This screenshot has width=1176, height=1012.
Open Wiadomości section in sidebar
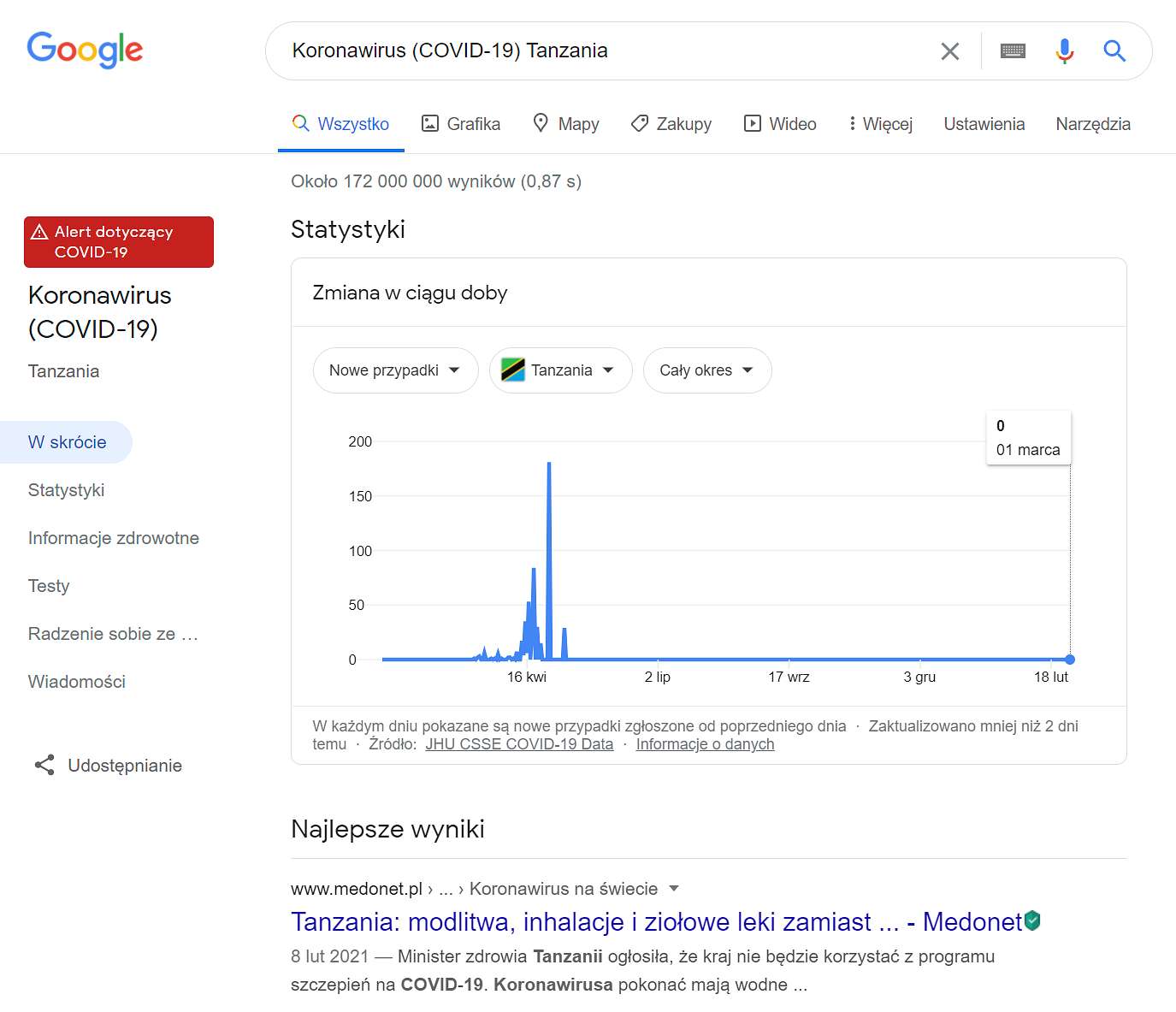(76, 682)
